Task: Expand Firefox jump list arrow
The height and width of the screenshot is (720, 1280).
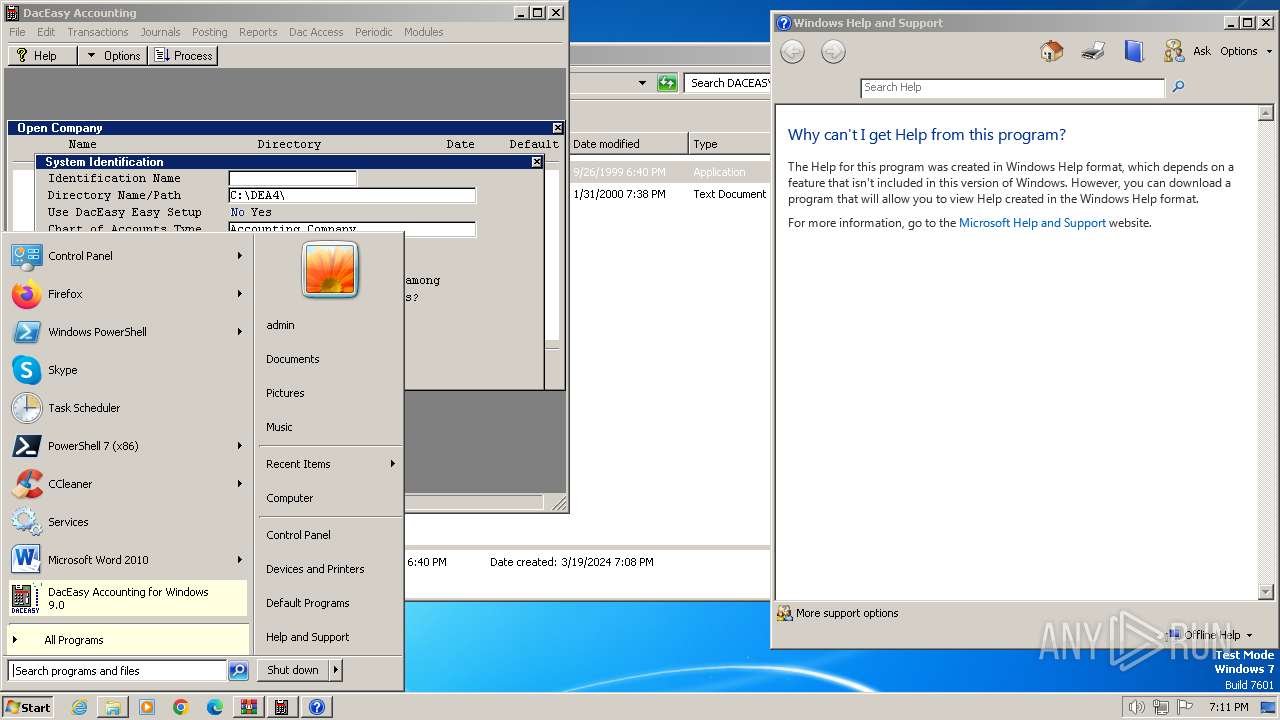Action: coord(240,294)
